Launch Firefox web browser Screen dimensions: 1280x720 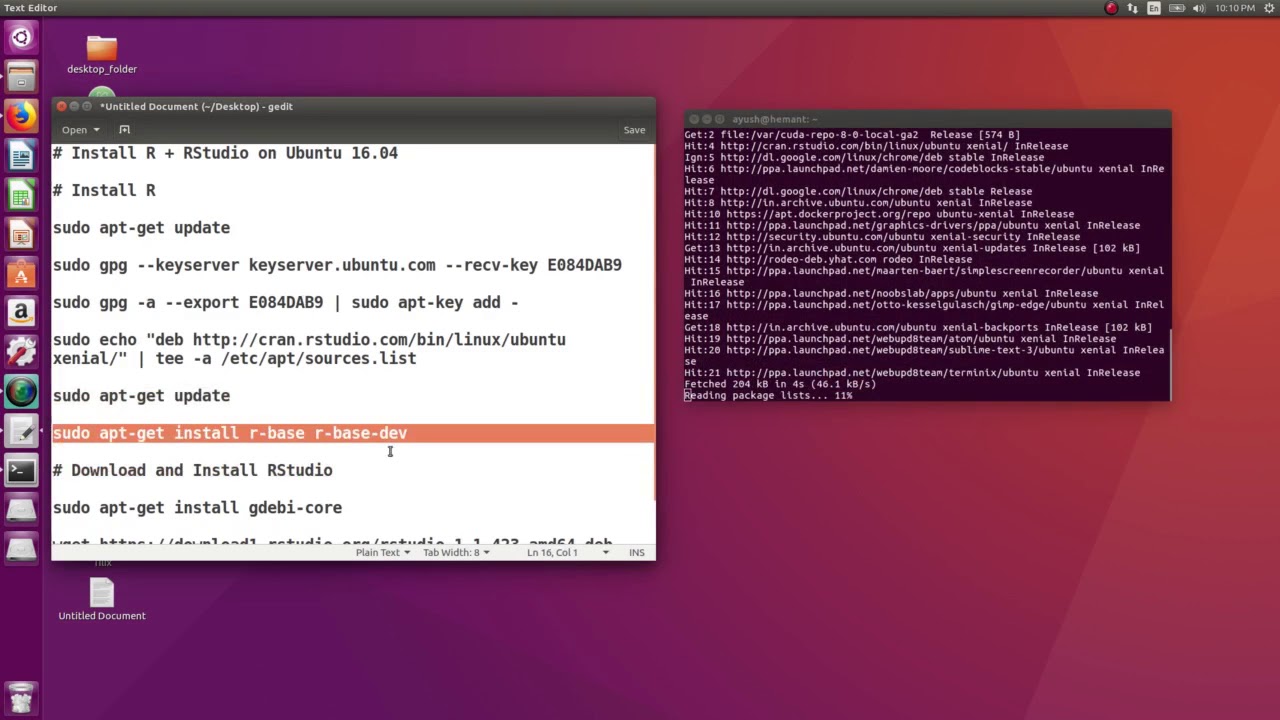(21, 116)
